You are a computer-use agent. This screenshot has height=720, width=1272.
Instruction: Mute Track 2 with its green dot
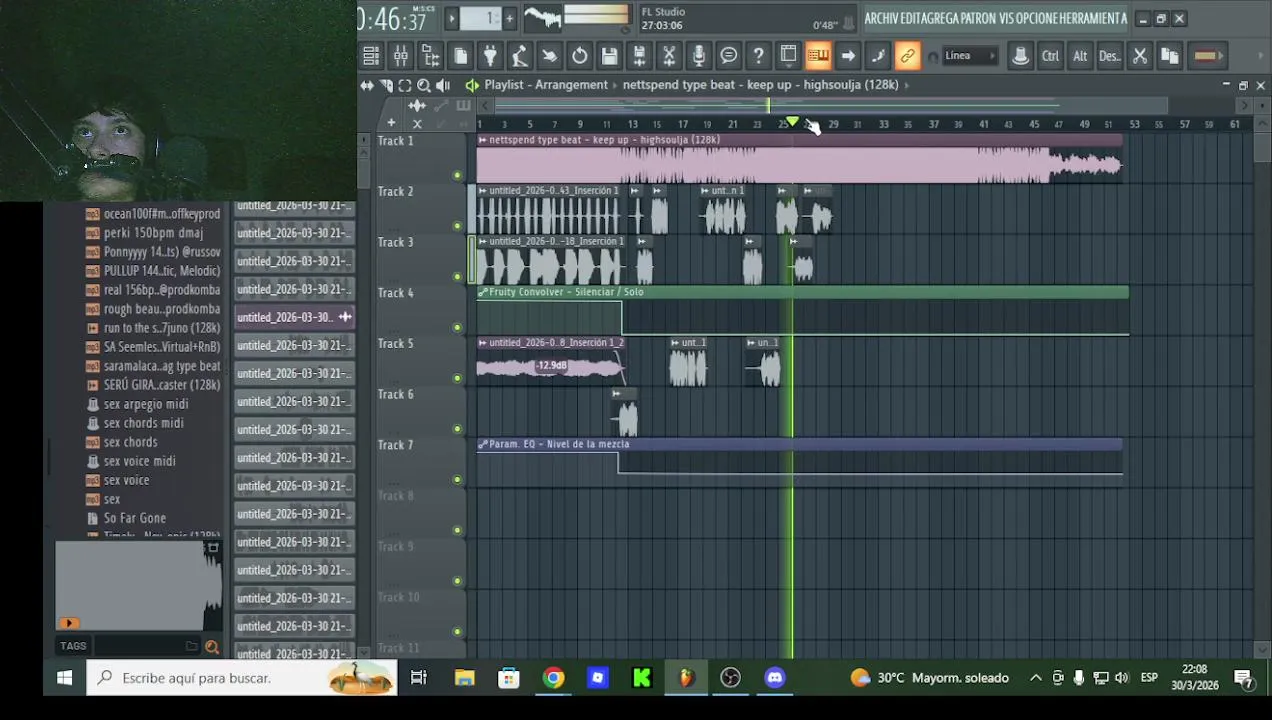coord(457,226)
